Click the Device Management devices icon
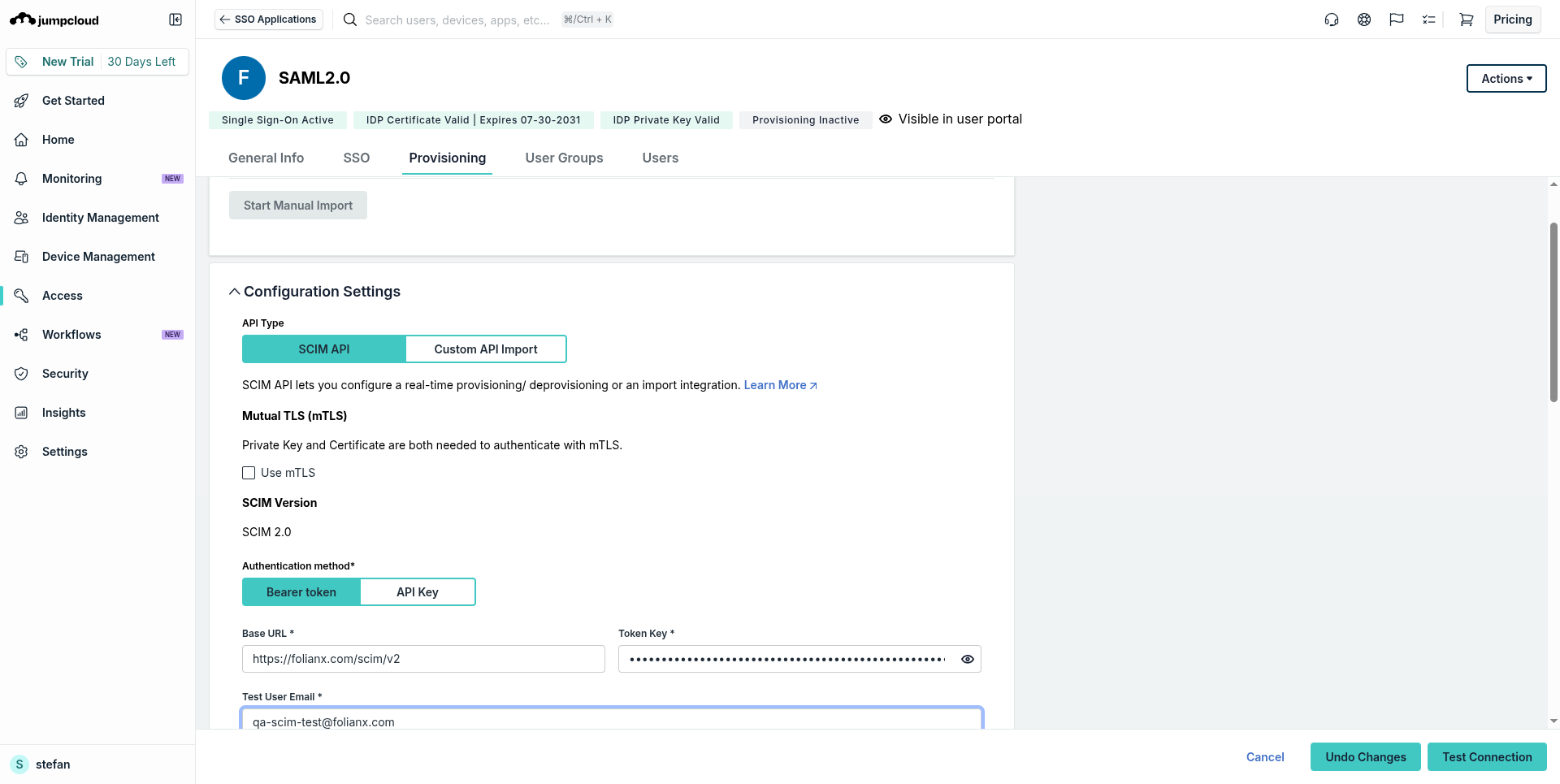The image size is (1560, 784). [x=22, y=257]
